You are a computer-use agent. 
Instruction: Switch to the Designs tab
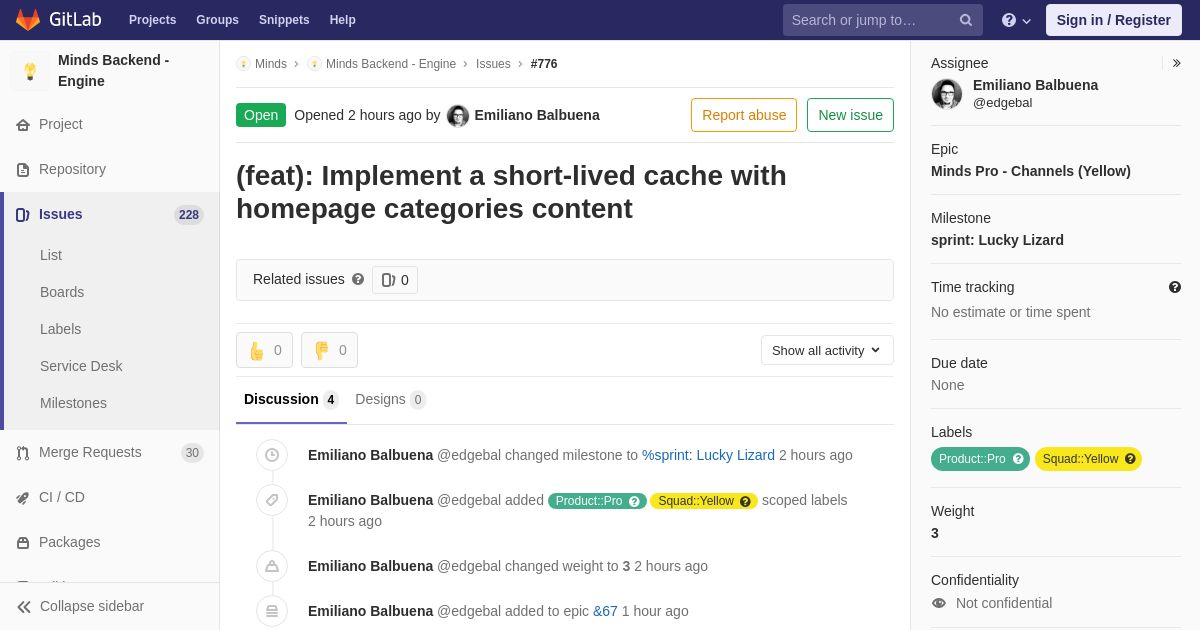390,399
